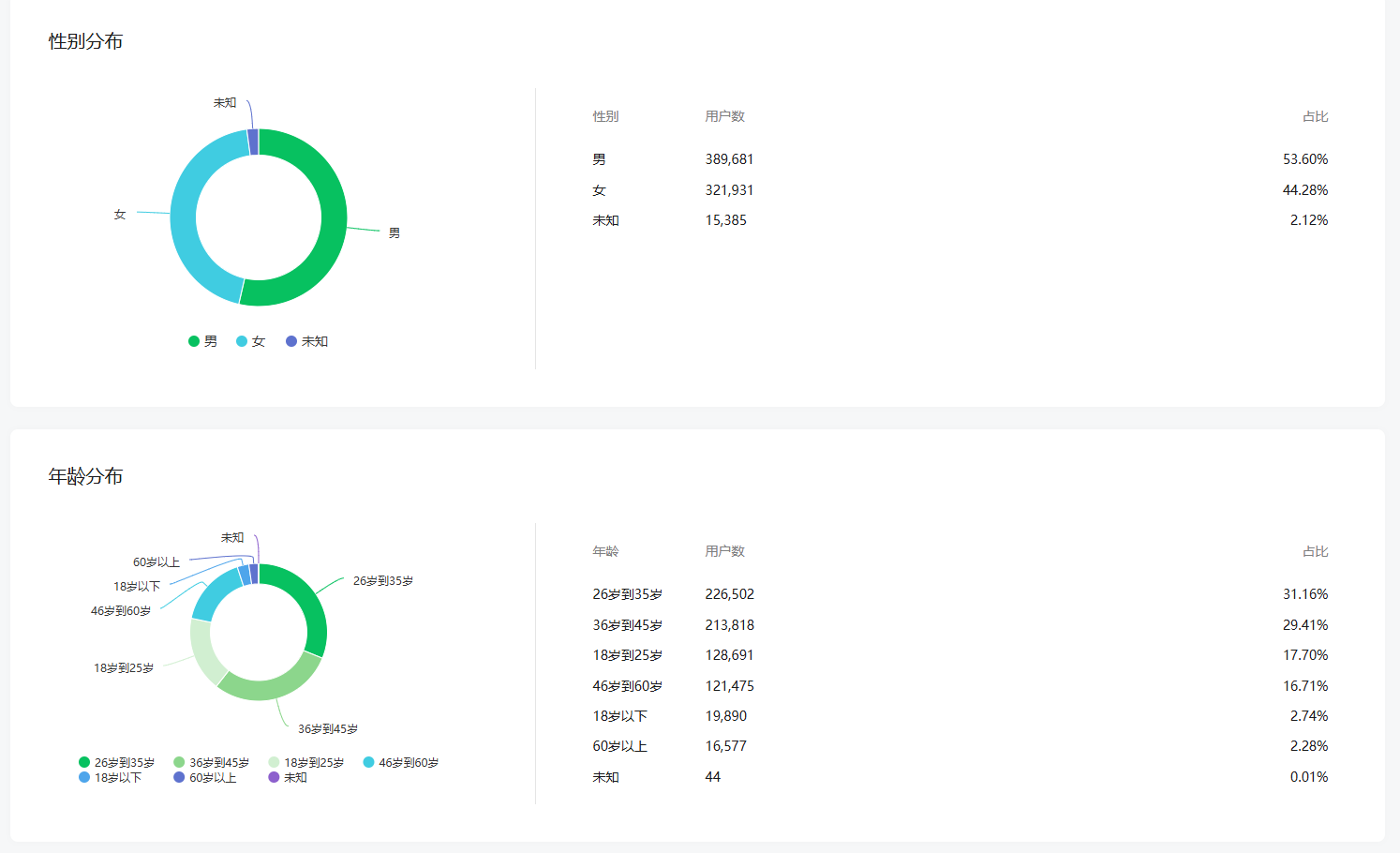
Task: Toggle 46岁到60岁 legend marker in age chart
Action: pyautogui.click(x=368, y=762)
